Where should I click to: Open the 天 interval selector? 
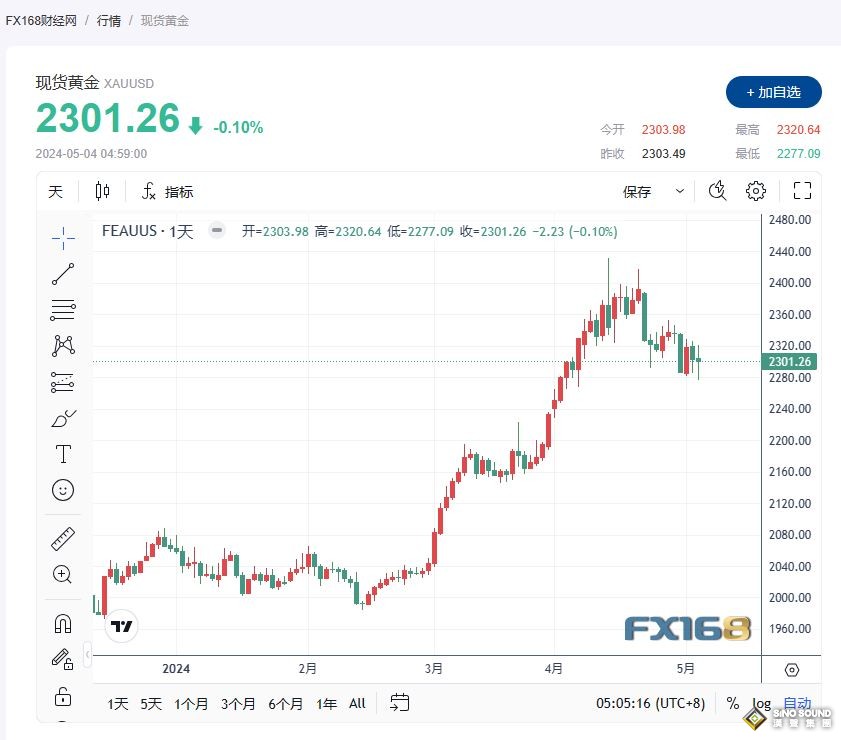55,190
